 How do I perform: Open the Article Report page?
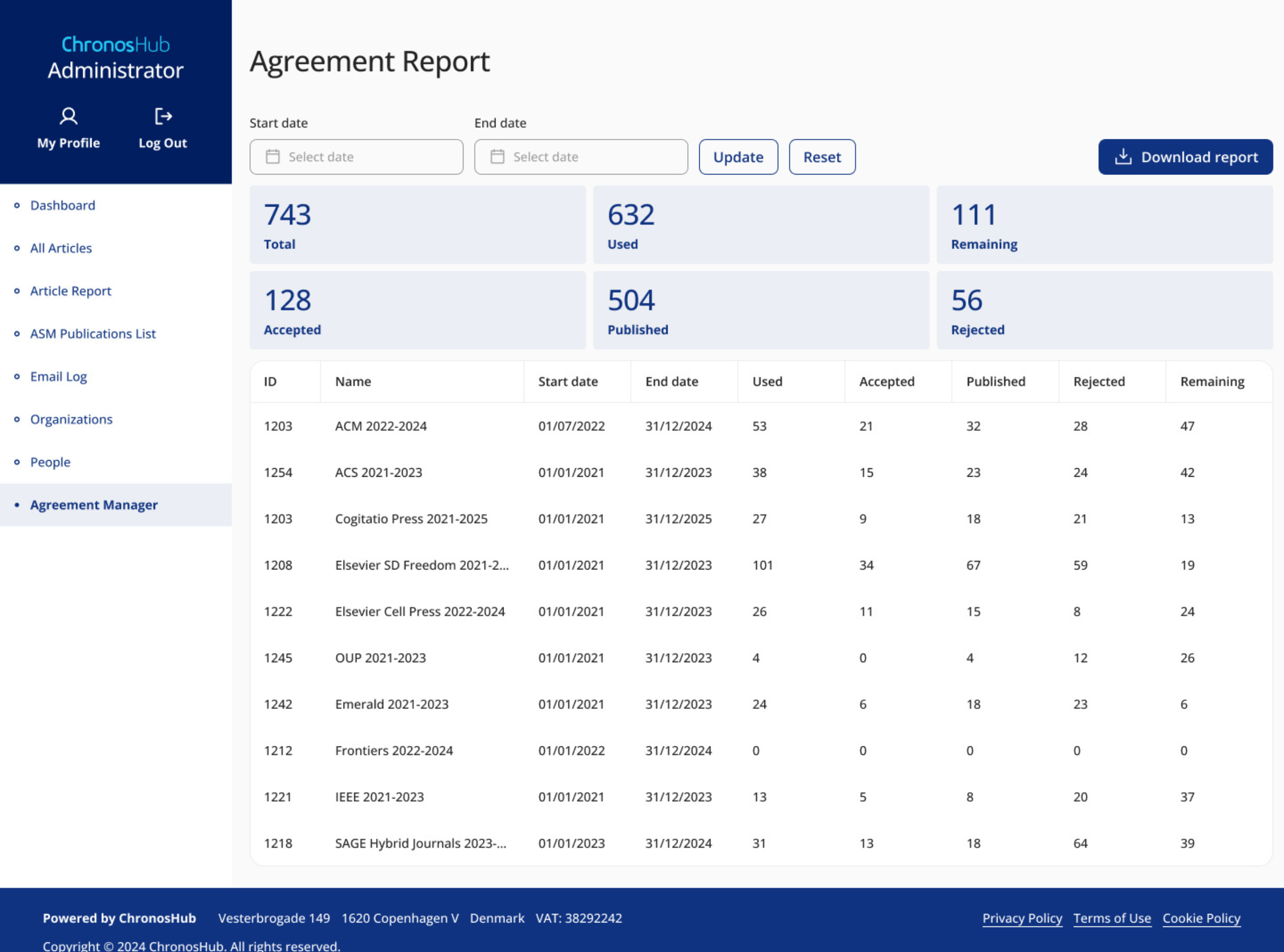[x=70, y=291]
